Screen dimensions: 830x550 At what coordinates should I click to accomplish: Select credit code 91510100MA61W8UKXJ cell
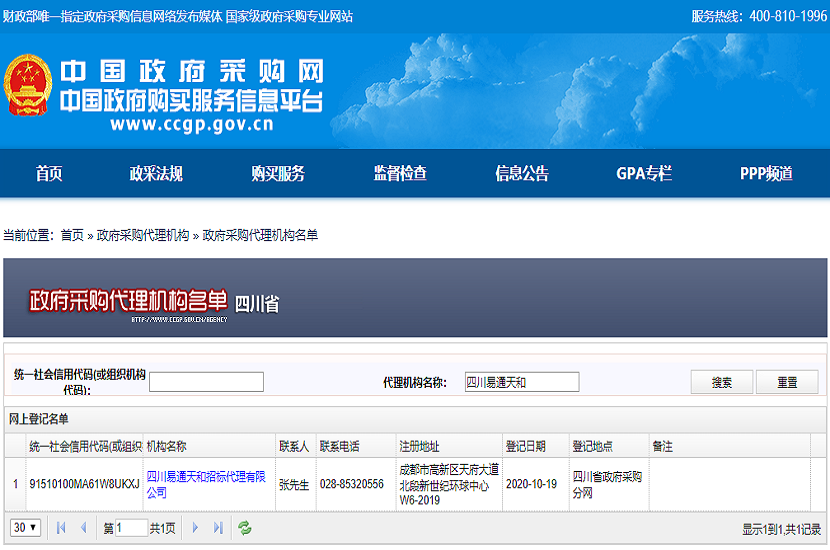[84, 484]
